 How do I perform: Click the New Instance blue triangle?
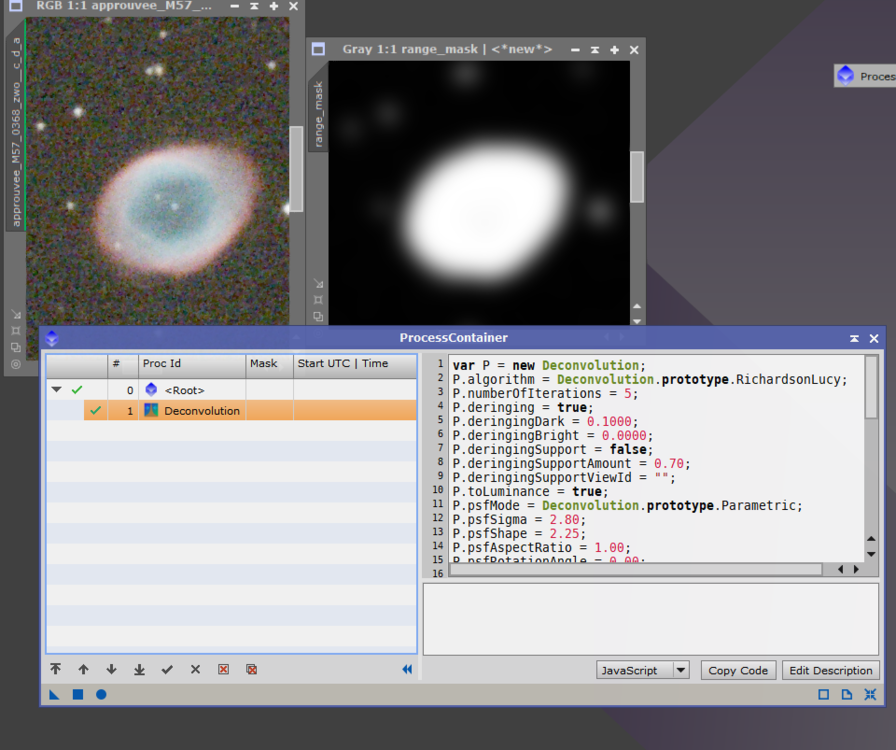[x=54, y=695]
